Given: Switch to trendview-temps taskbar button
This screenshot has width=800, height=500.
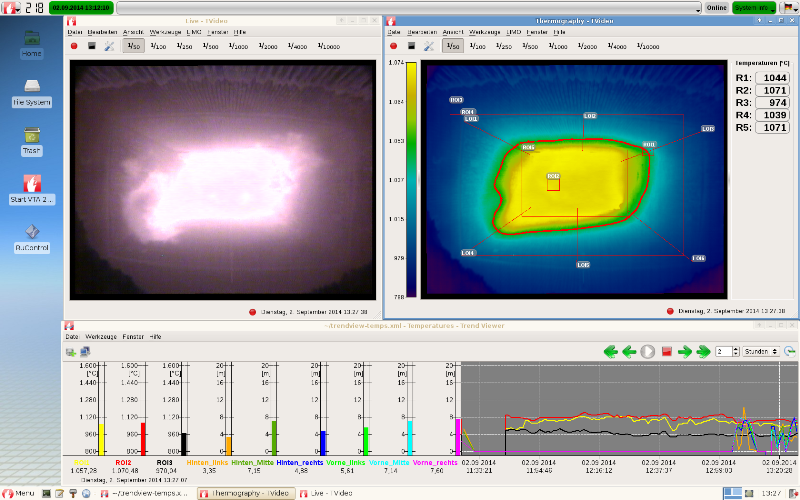Looking at the screenshot, I should pos(145,493).
